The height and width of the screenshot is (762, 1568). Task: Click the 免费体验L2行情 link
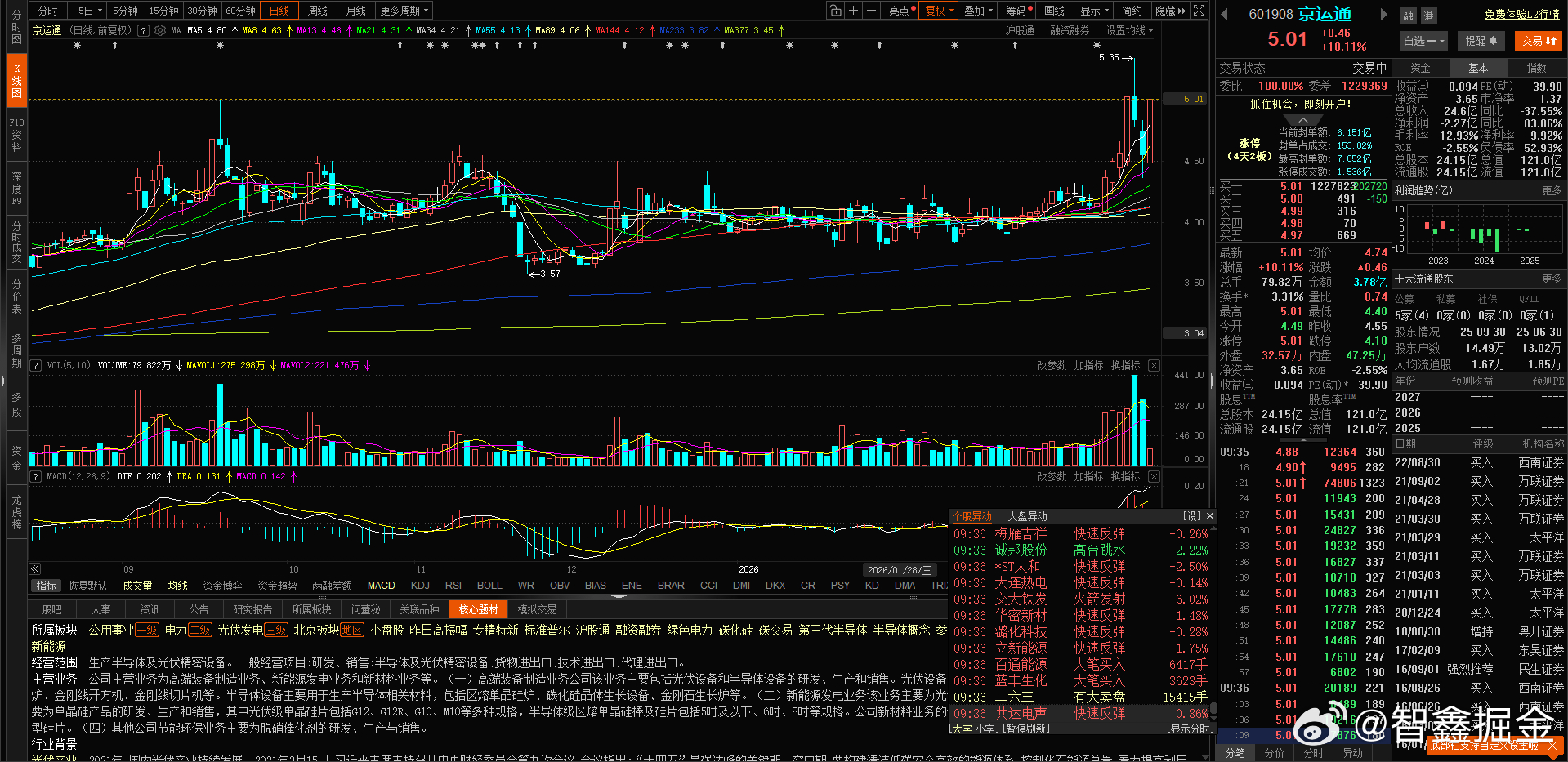[x=1521, y=14]
